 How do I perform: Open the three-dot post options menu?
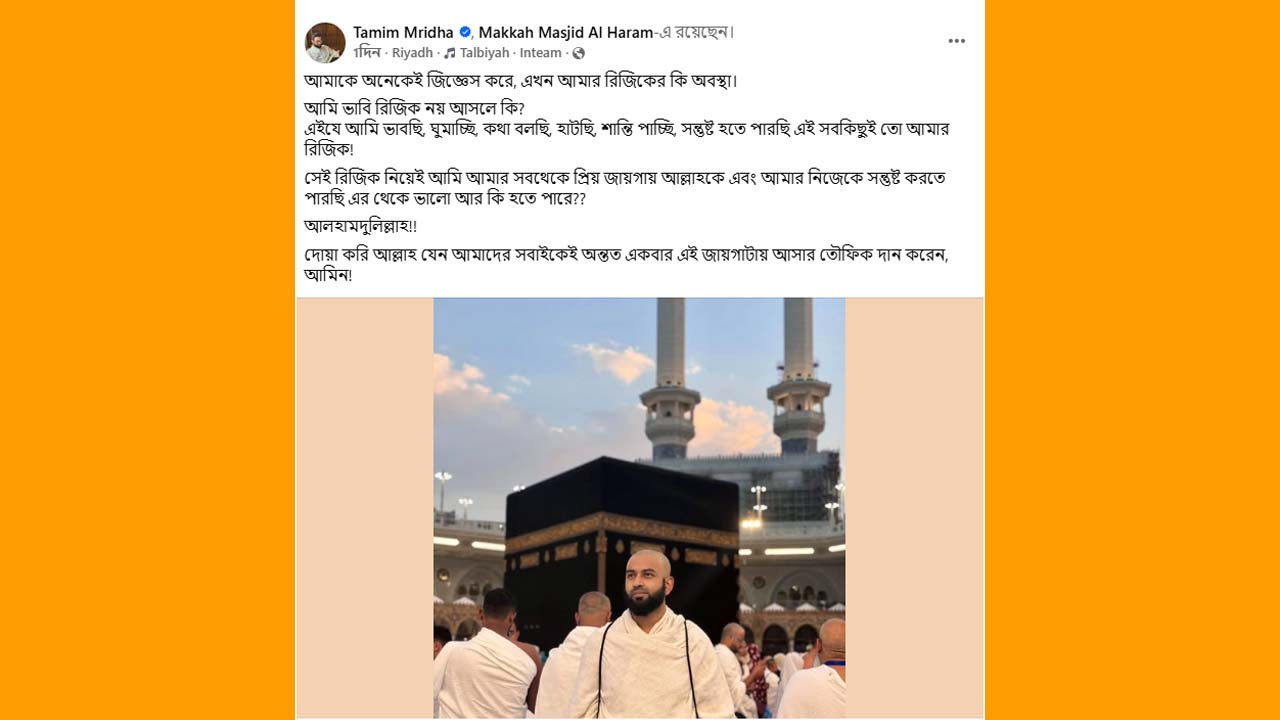(957, 41)
